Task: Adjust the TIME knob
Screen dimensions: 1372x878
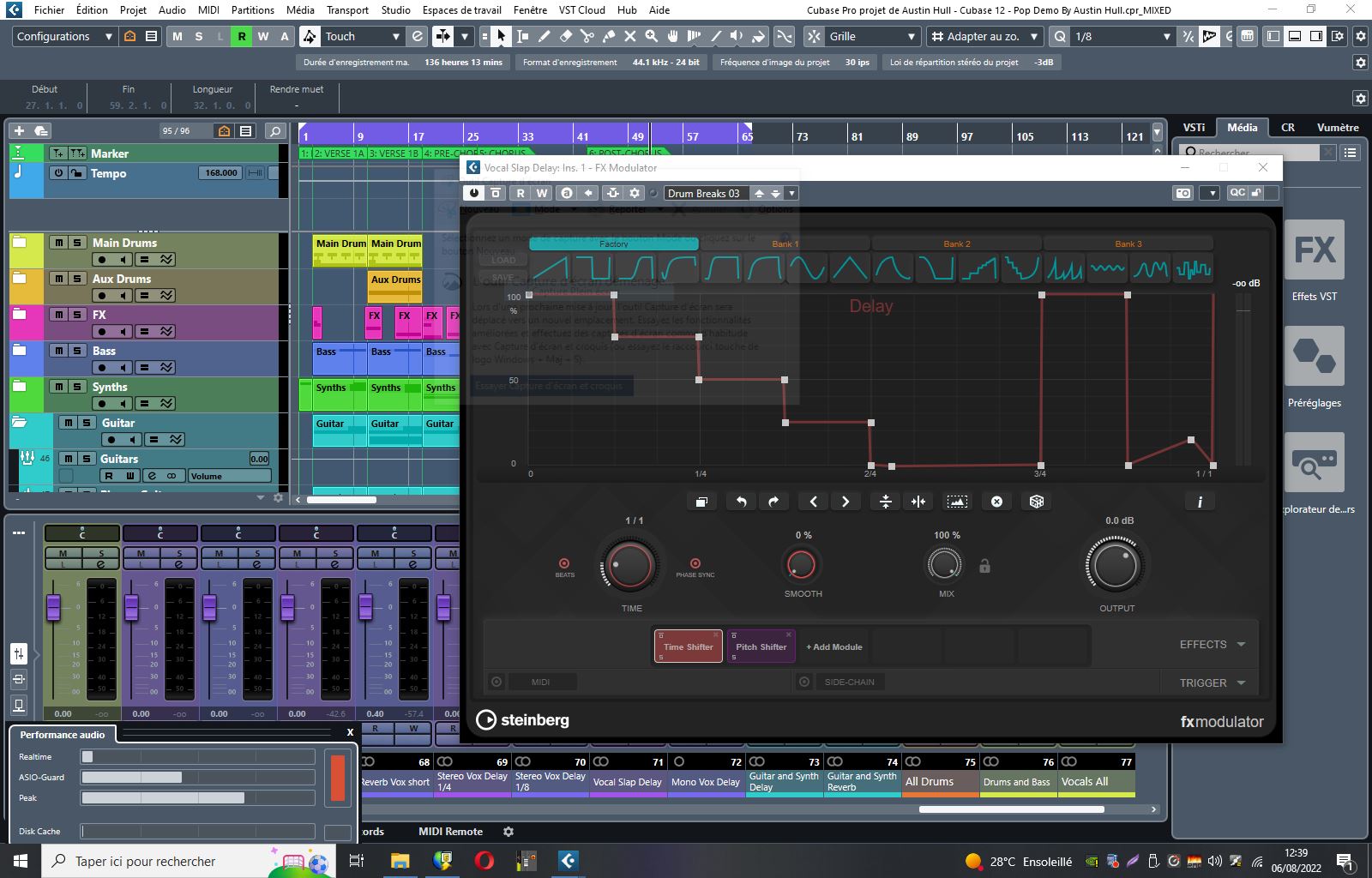Action: pyautogui.click(x=630, y=566)
